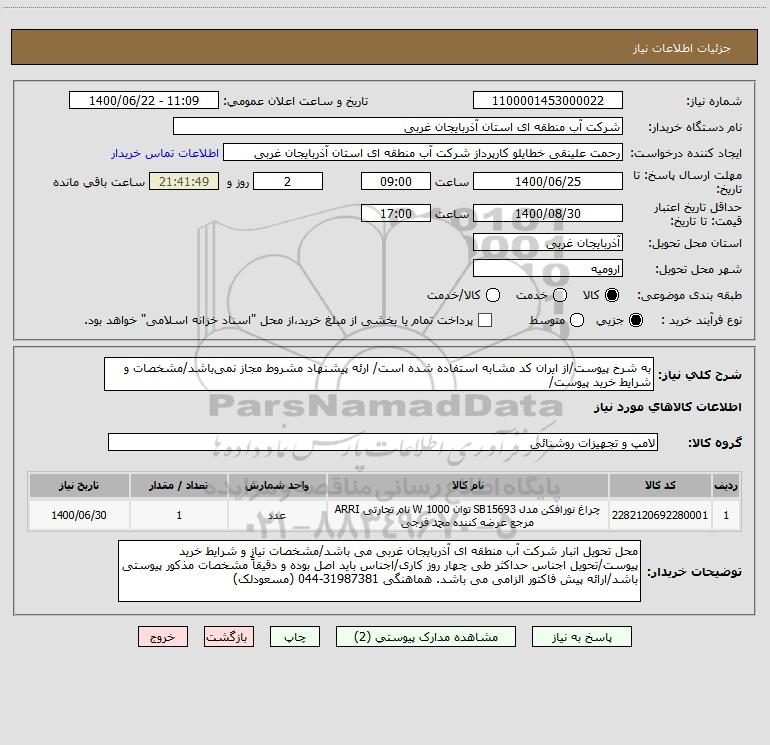The width and height of the screenshot is (770, 745).
Task: Select the متوسط purchase type radio
Action: coord(577,320)
